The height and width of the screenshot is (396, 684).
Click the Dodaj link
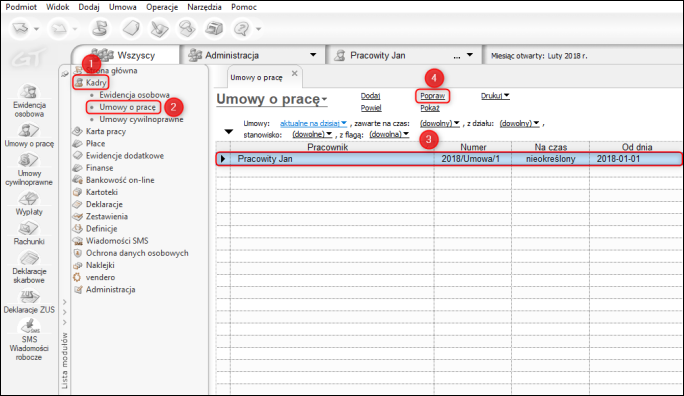(x=370, y=96)
